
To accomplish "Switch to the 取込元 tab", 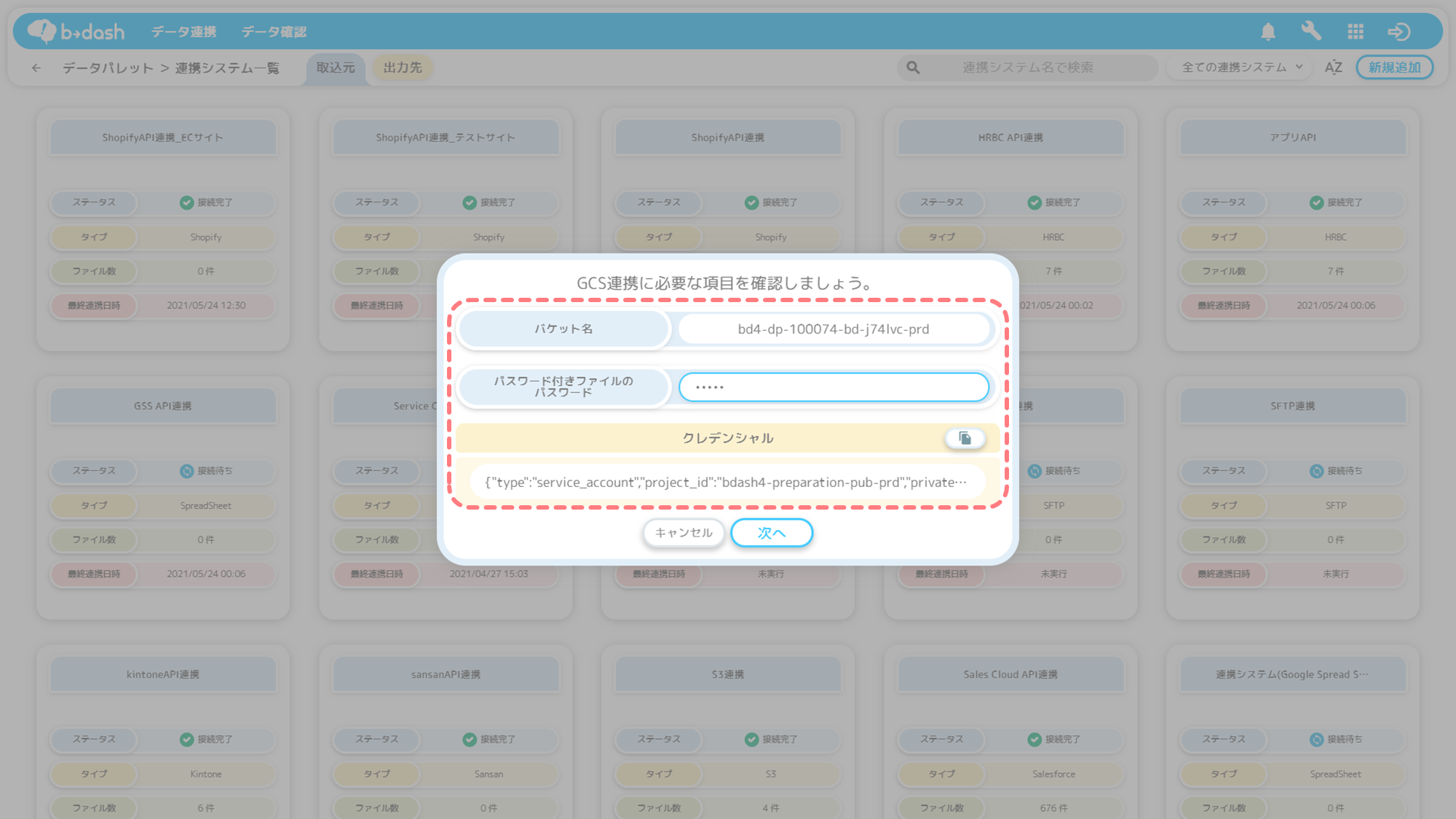I will (336, 68).
